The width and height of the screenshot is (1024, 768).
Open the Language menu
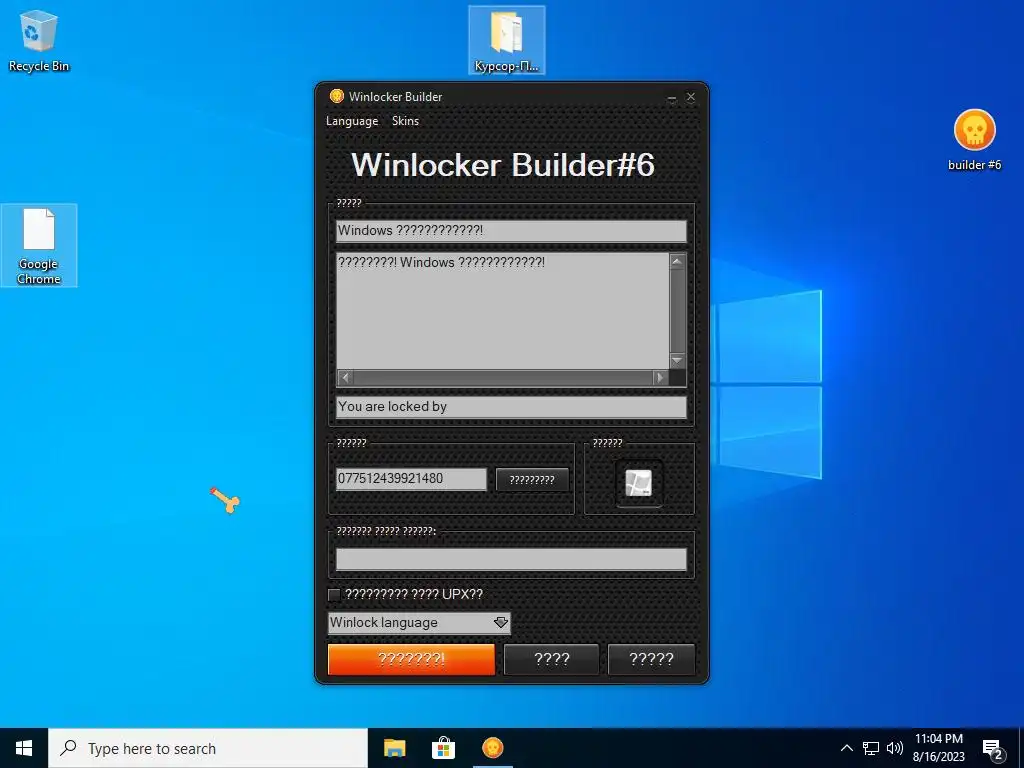tap(351, 121)
